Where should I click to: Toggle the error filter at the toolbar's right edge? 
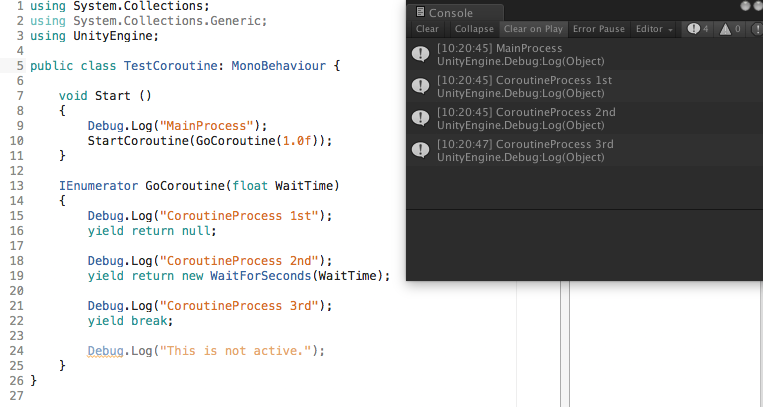(x=756, y=29)
